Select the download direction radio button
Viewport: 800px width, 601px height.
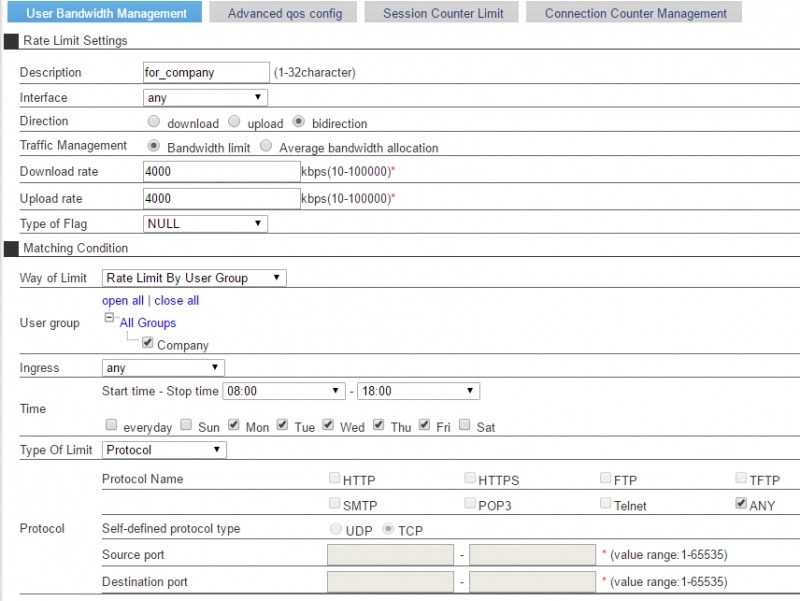click(x=154, y=122)
